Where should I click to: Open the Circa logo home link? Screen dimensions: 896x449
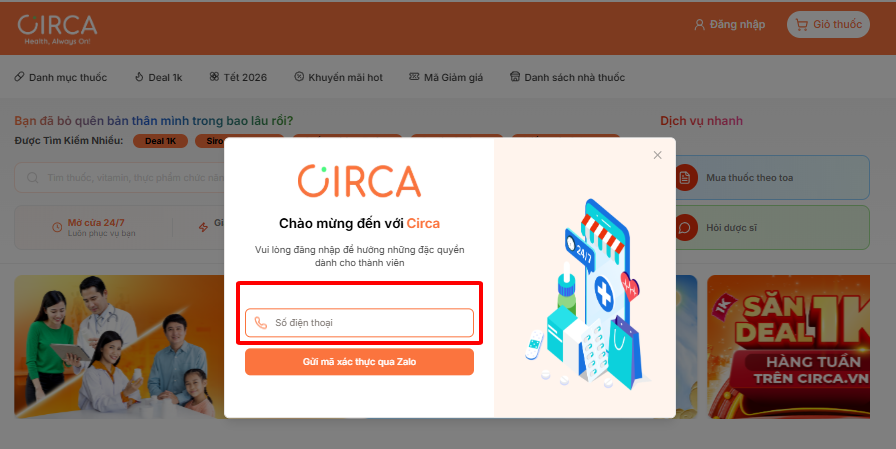57,29
